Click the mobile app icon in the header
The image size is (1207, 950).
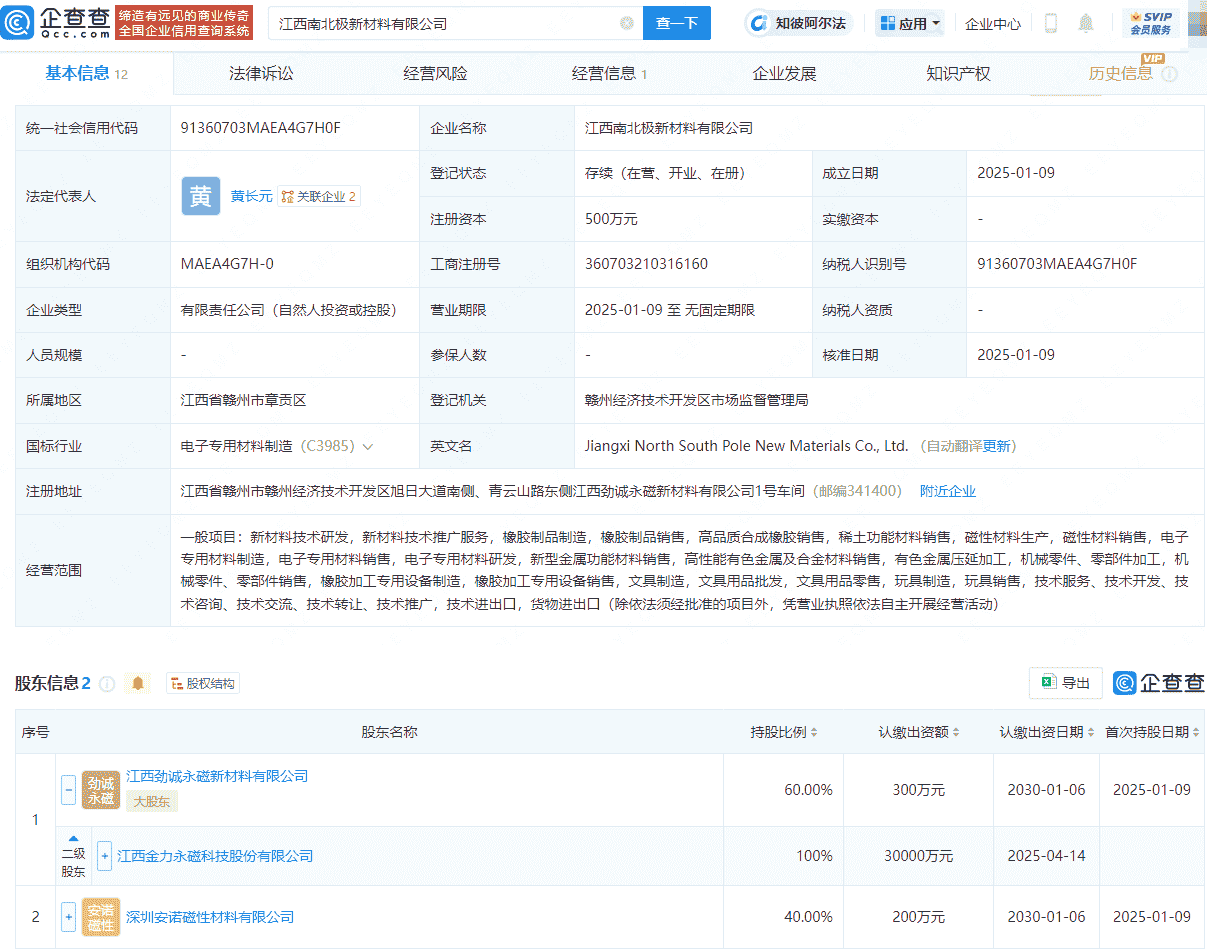[1050, 22]
